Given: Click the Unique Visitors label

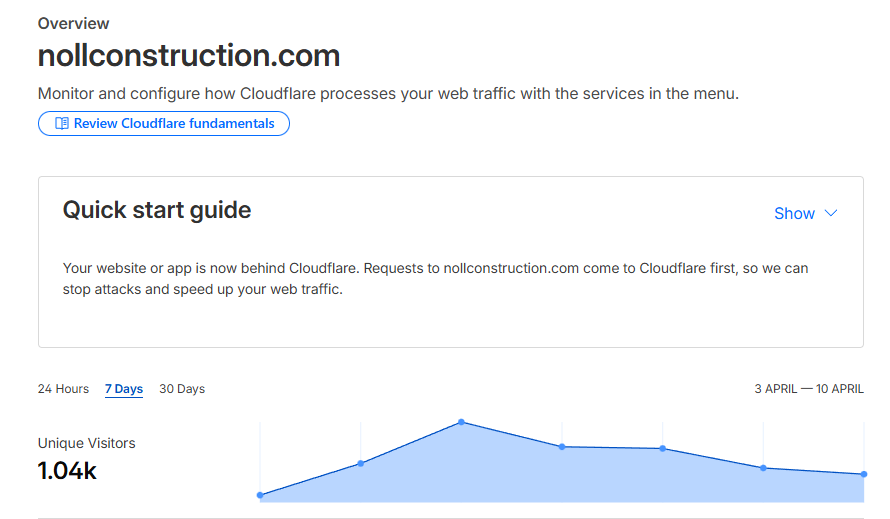Looking at the screenshot, I should click(86, 443).
